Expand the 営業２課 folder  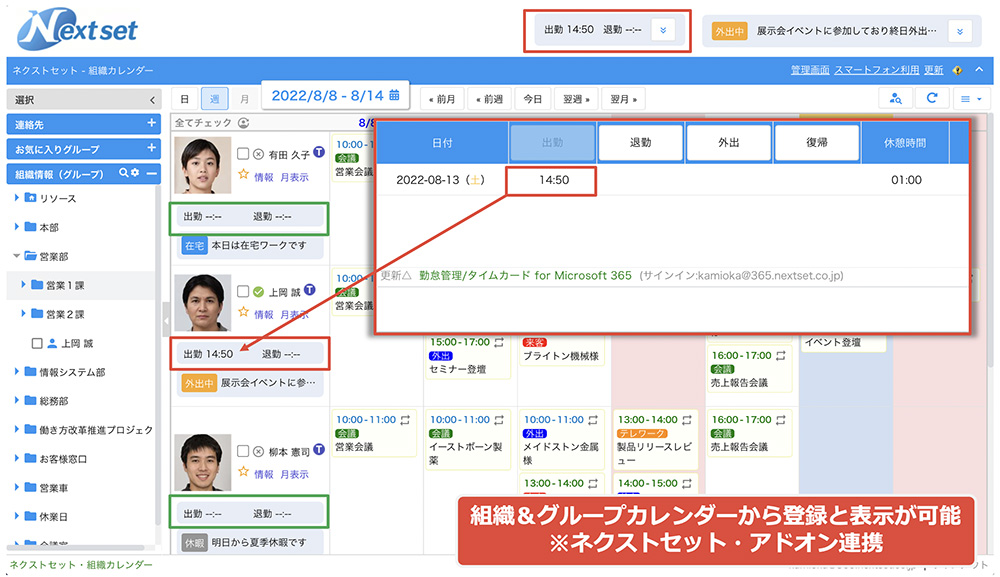[23, 313]
